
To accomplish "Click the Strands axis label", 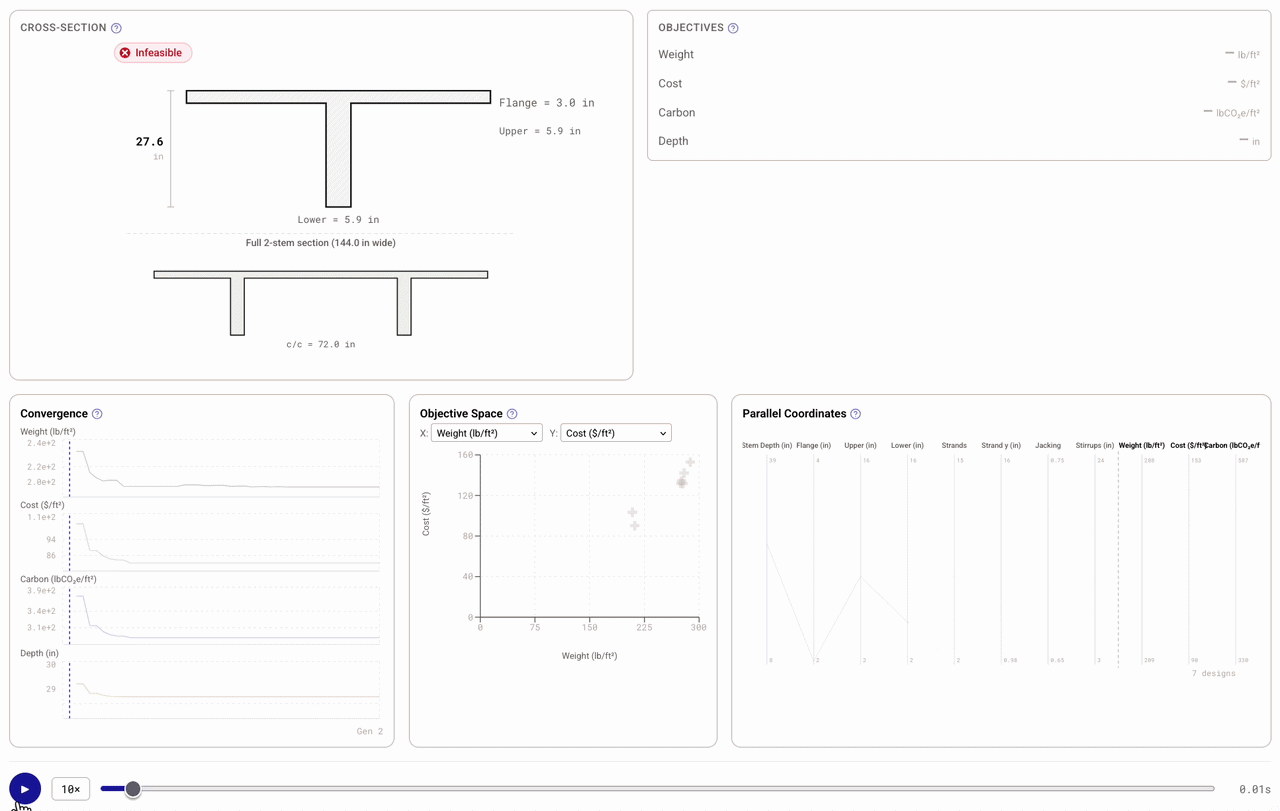I will pos(954,446).
